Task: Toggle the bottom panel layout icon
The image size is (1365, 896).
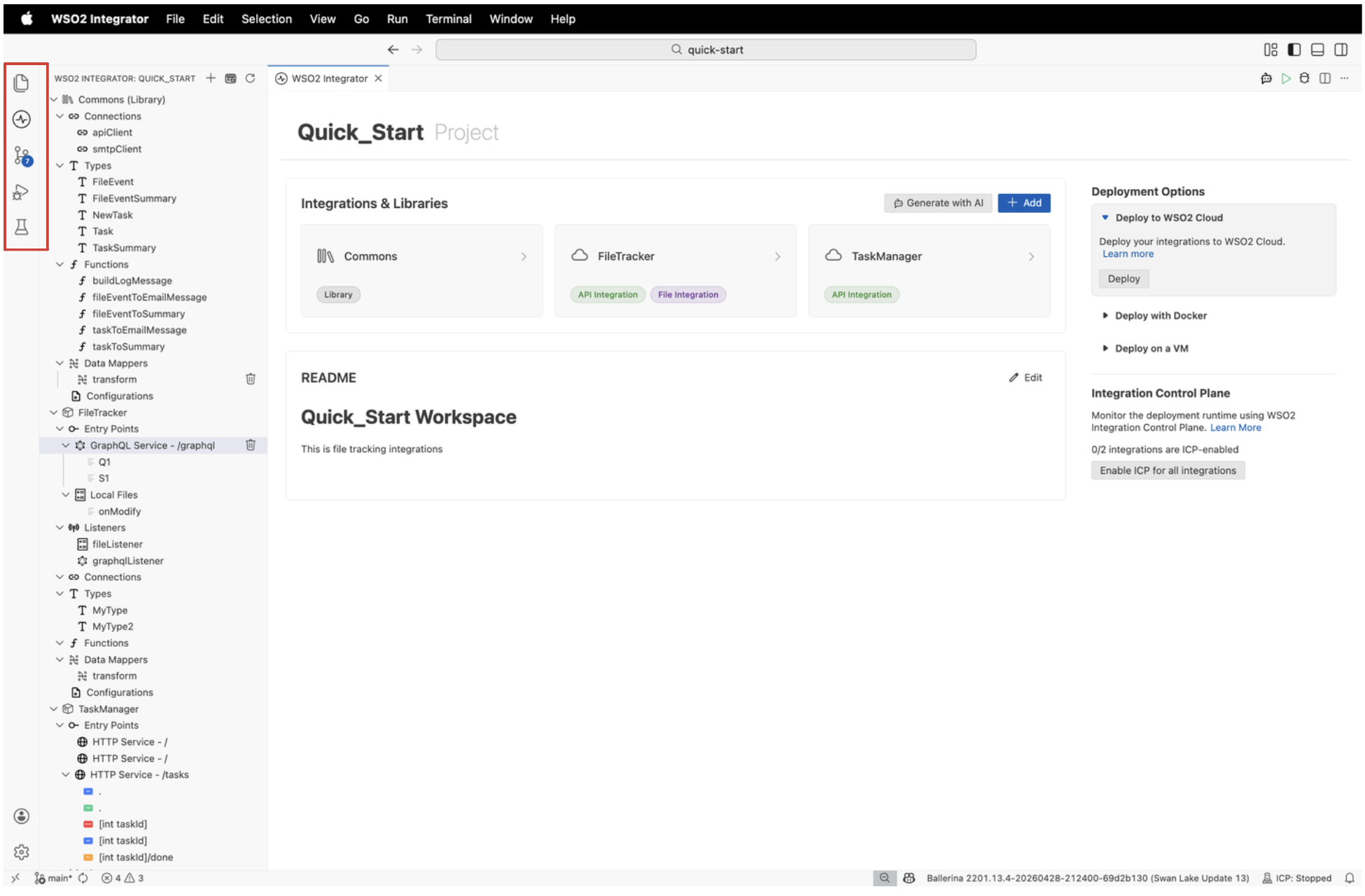Action: click(x=1317, y=50)
